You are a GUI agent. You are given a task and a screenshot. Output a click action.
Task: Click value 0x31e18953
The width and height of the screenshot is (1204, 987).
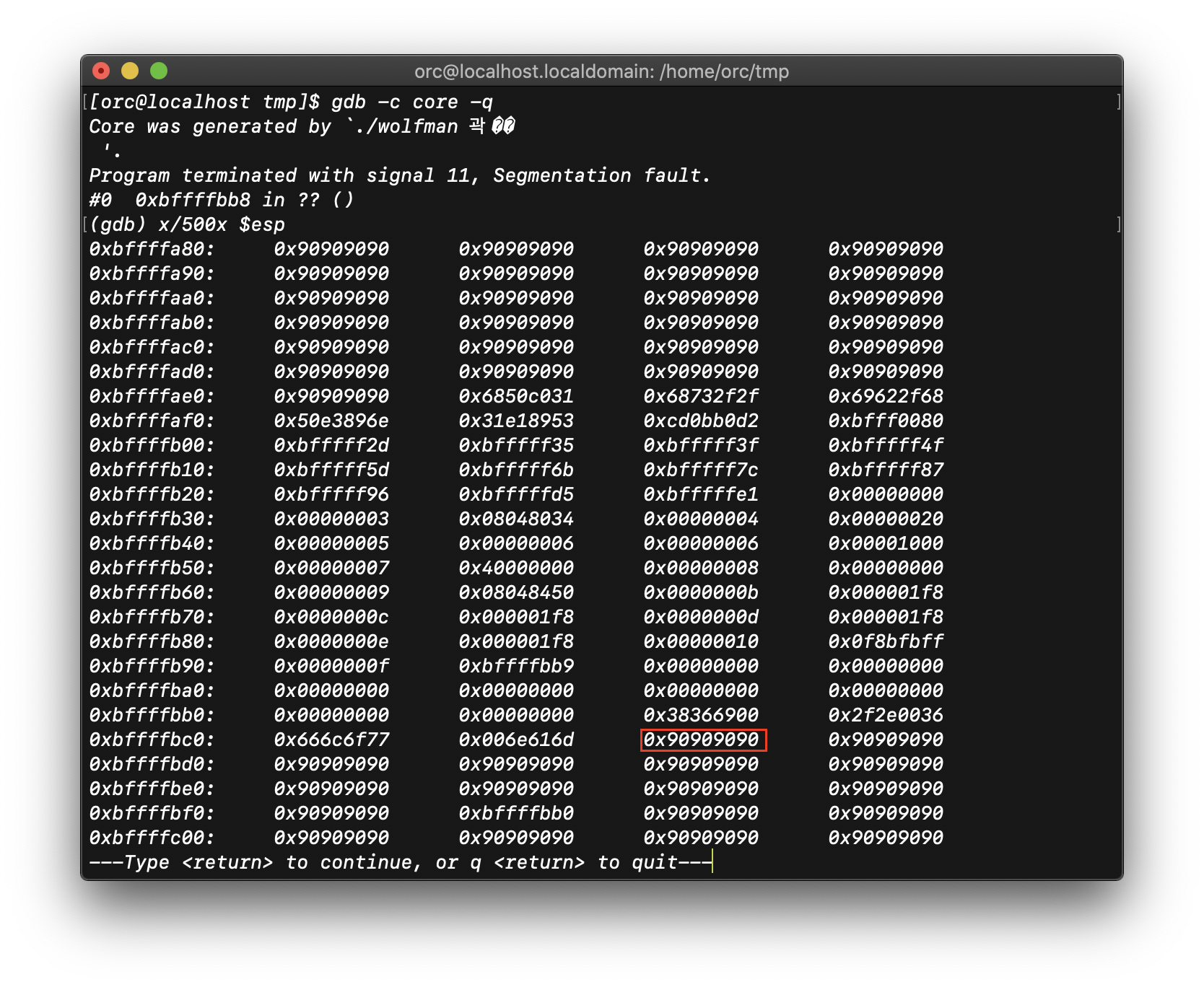tap(516, 421)
